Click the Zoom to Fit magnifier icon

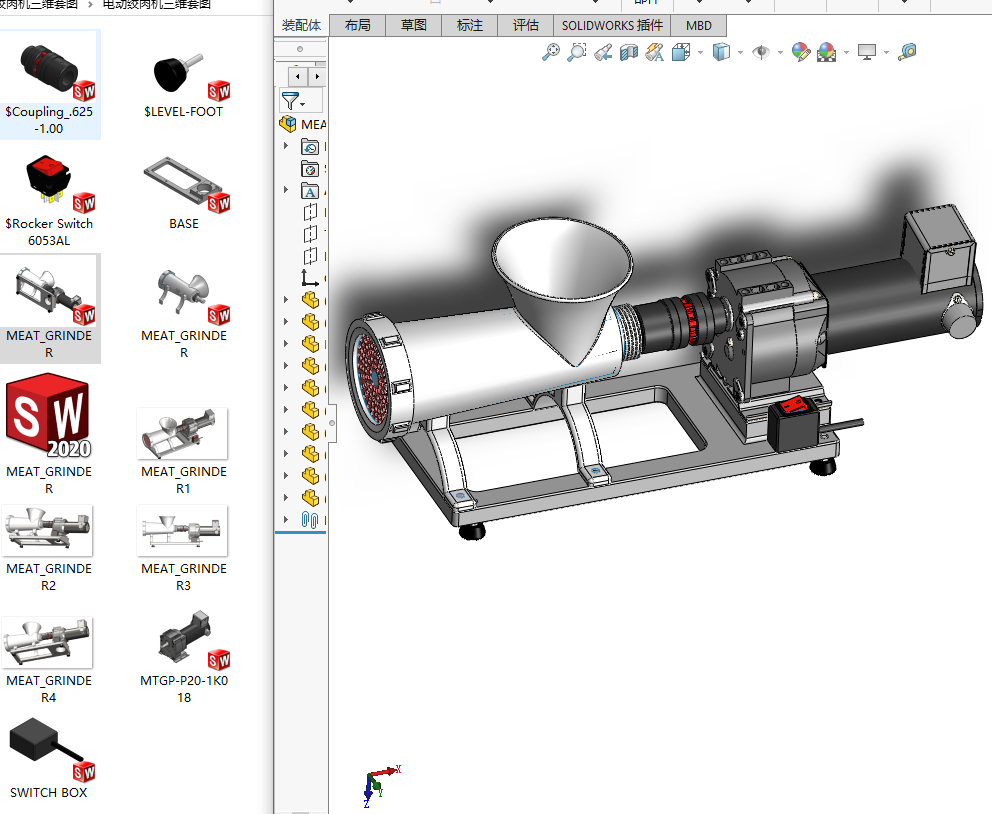tap(551, 52)
